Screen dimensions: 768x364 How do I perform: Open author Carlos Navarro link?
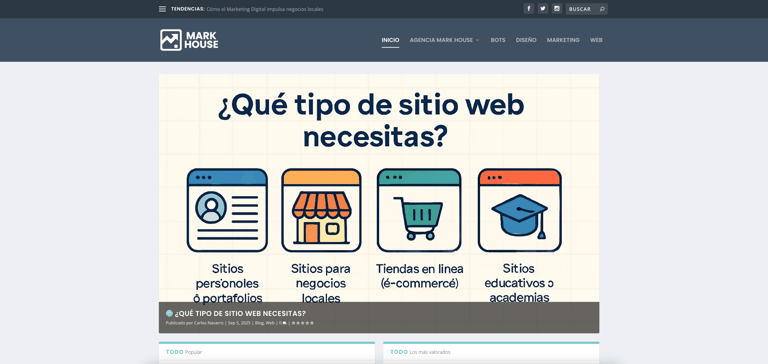tap(209, 323)
